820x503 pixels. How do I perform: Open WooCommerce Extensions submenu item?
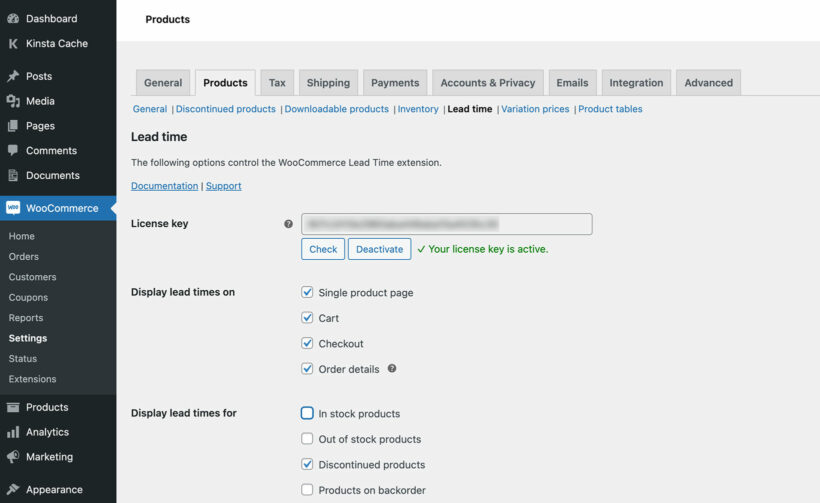click(x=32, y=379)
